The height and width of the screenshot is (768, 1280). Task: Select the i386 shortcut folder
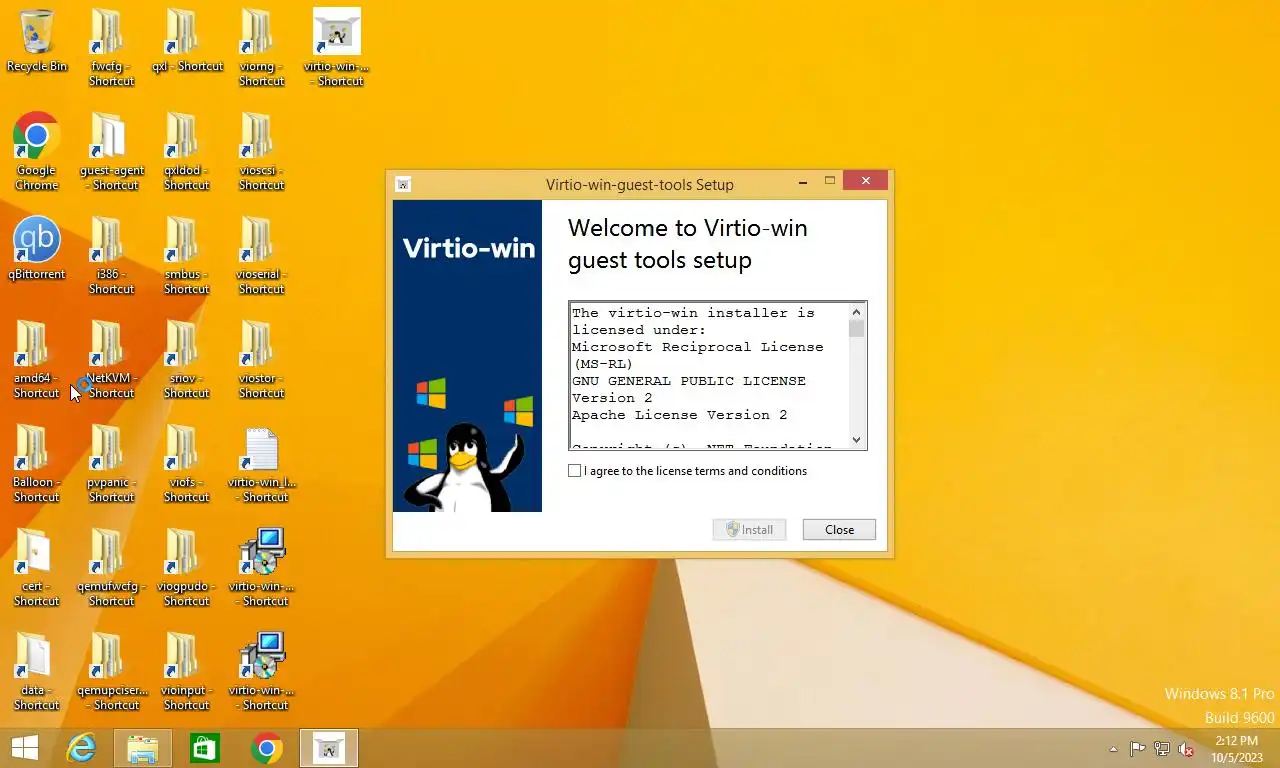(111, 256)
